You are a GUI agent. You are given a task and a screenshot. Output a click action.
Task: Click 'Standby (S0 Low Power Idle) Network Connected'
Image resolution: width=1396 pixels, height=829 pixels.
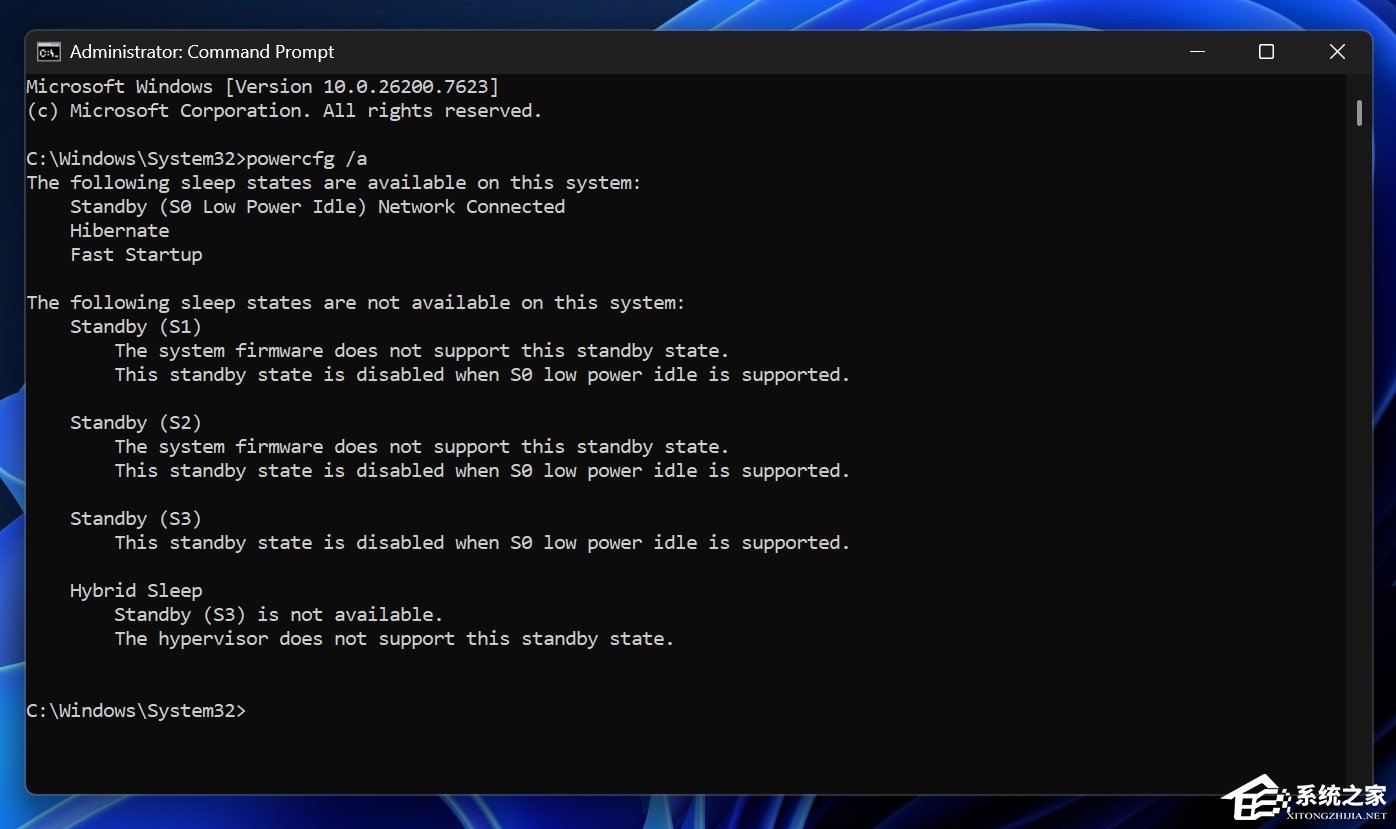[x=317, y=207]
